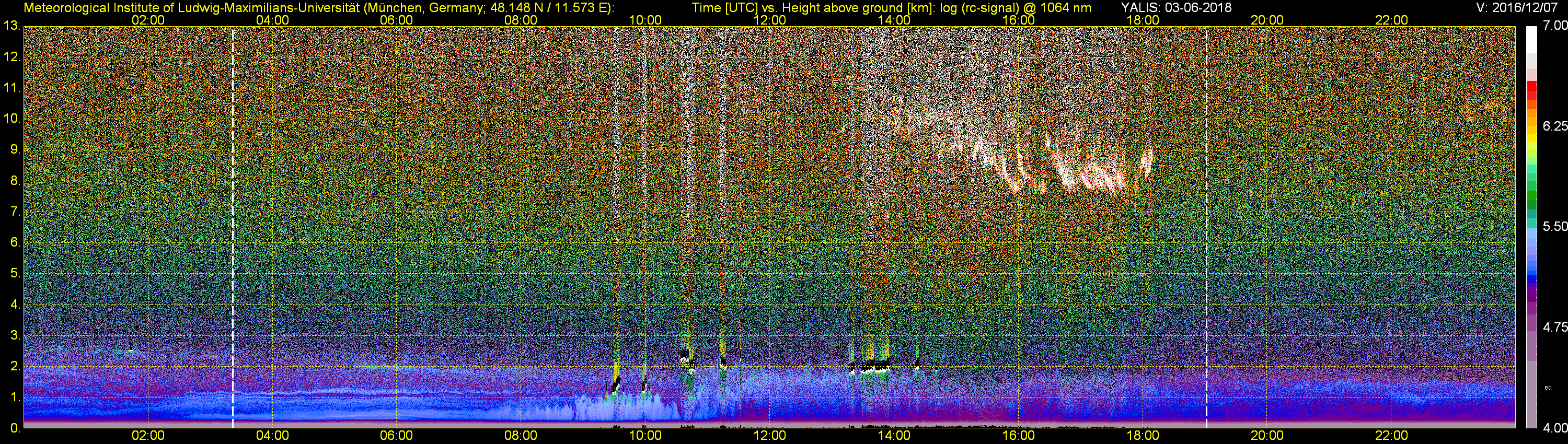The height and width of the screenshot is (444, 1568).
Task: Click the 3 km height axis label
Action: pos(15,335)
